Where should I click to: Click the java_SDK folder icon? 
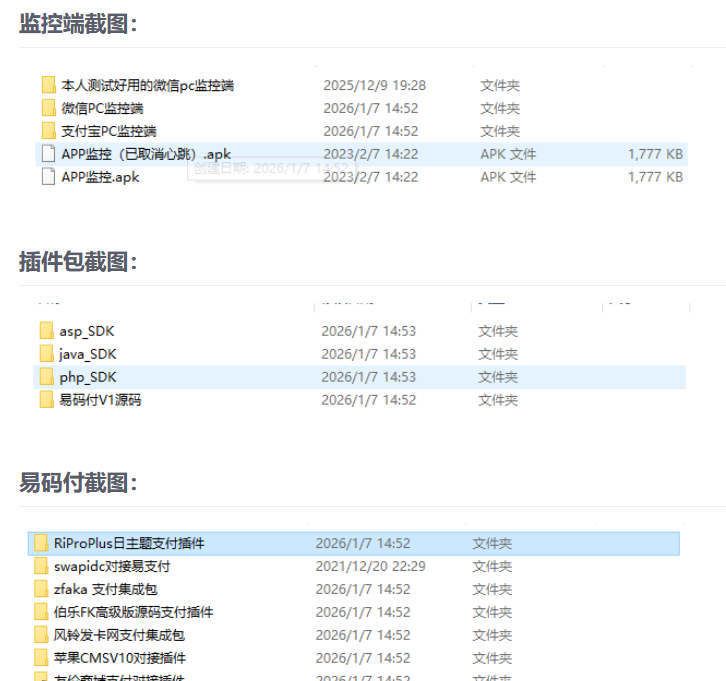click(x=47, y=354)
